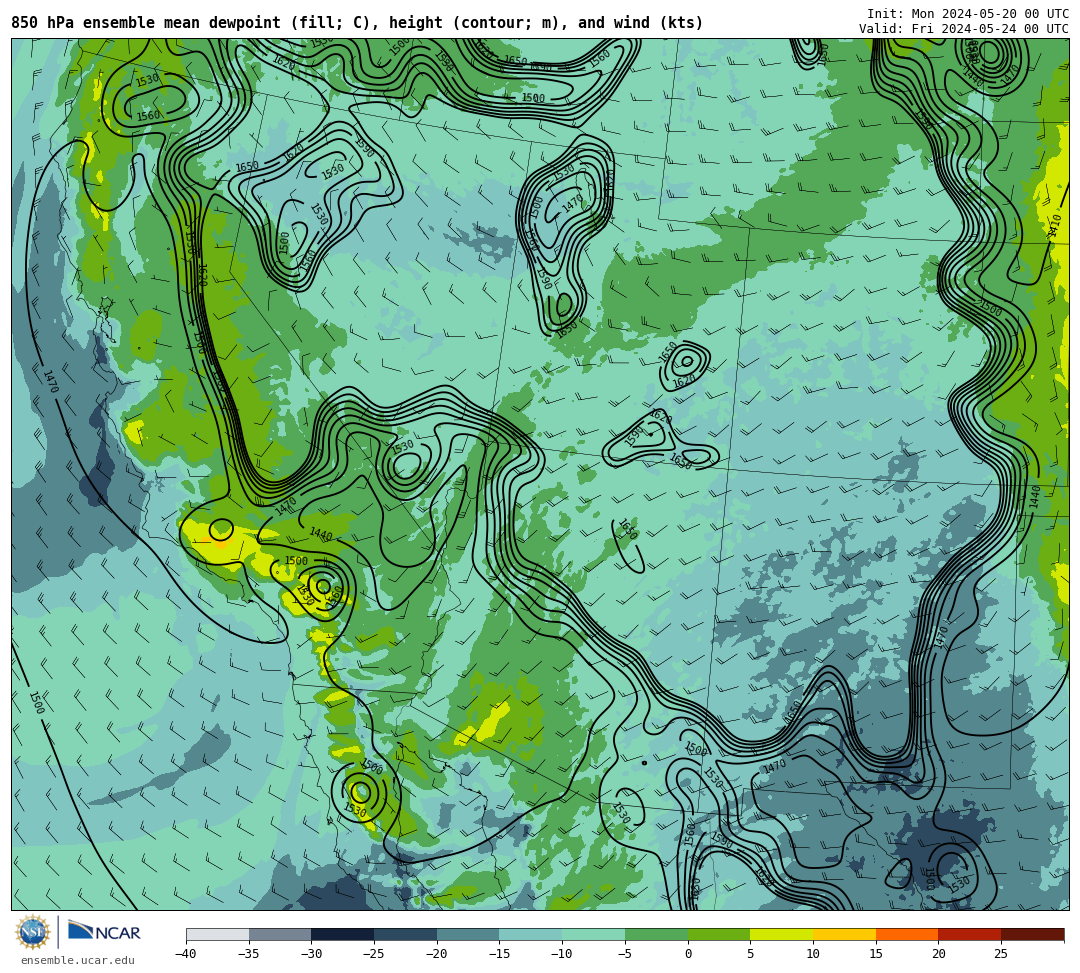
Task: Click the '-30' colorbar tick label
Action: (x=311, y=954)
